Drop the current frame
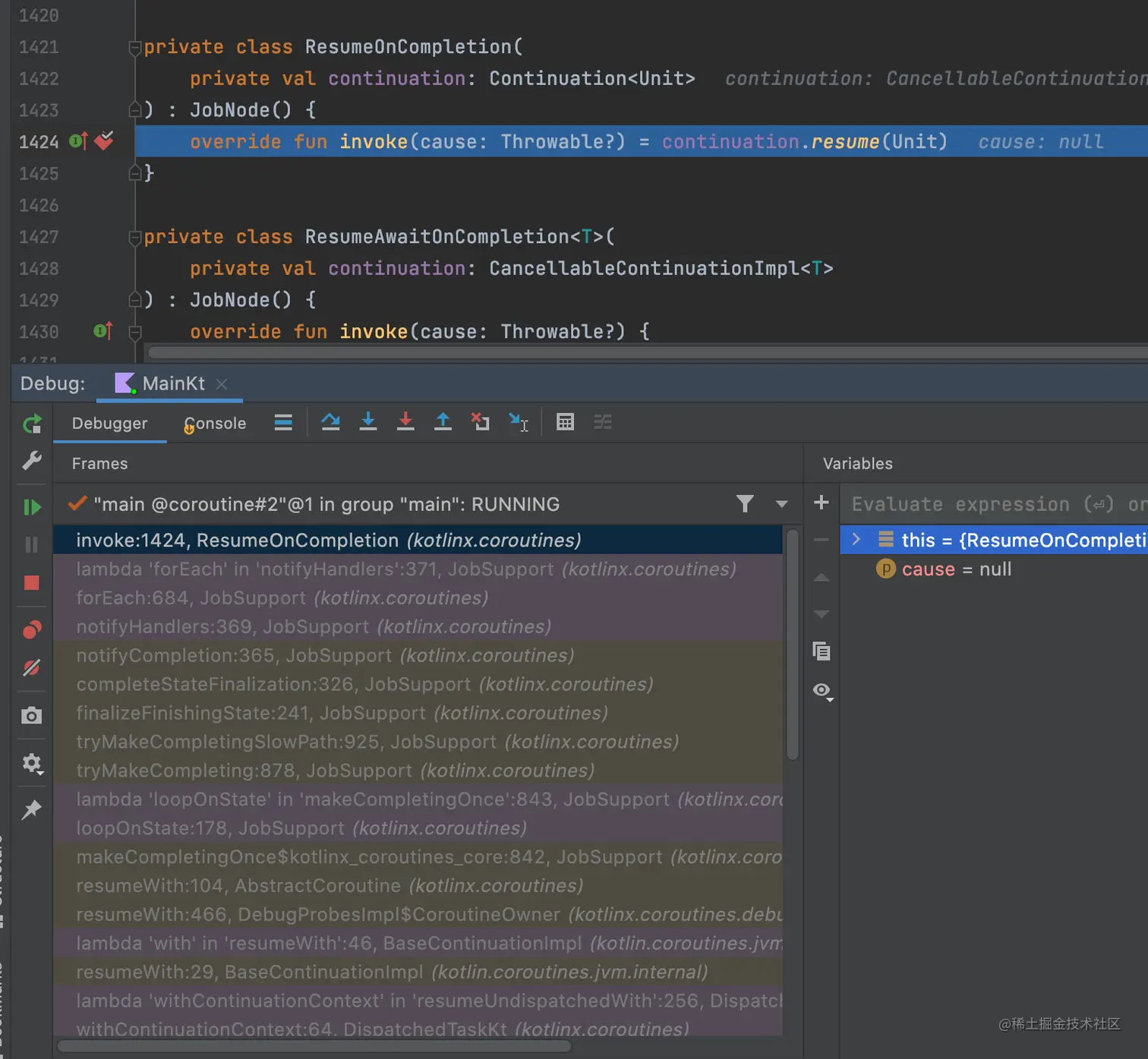 (x=481, y=422)
